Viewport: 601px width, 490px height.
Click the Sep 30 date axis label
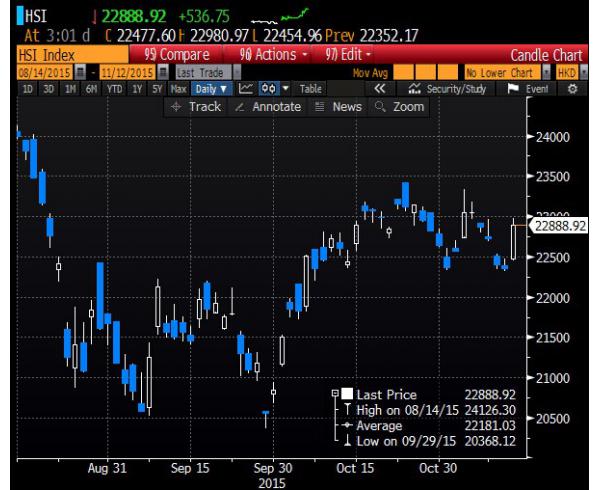pyautogui.click(x=273, y=468)
